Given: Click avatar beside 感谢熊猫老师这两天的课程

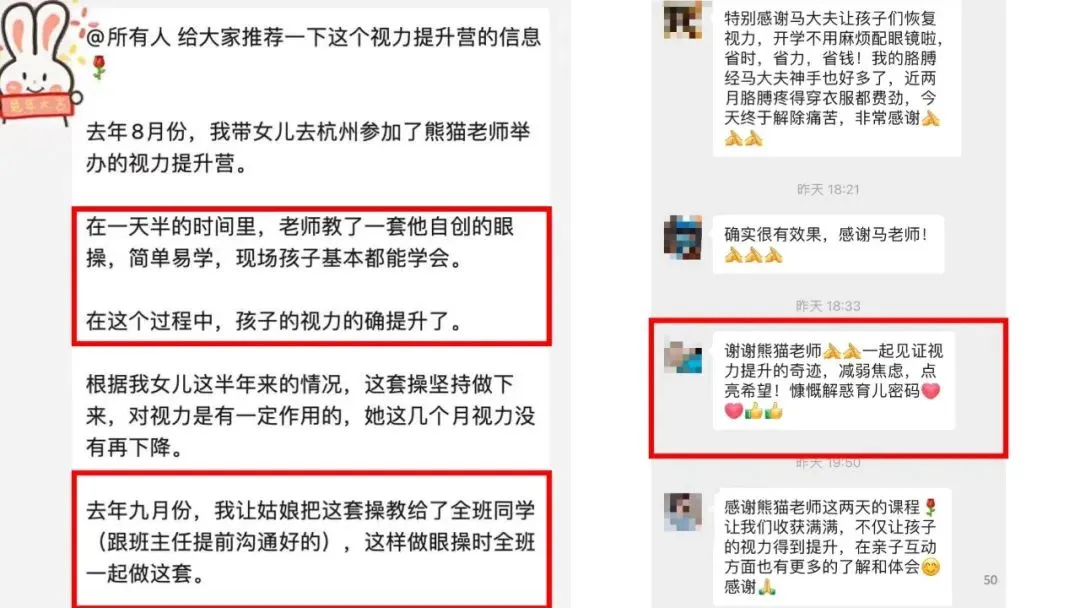Looking at the screenshot, I should point(683,512).
